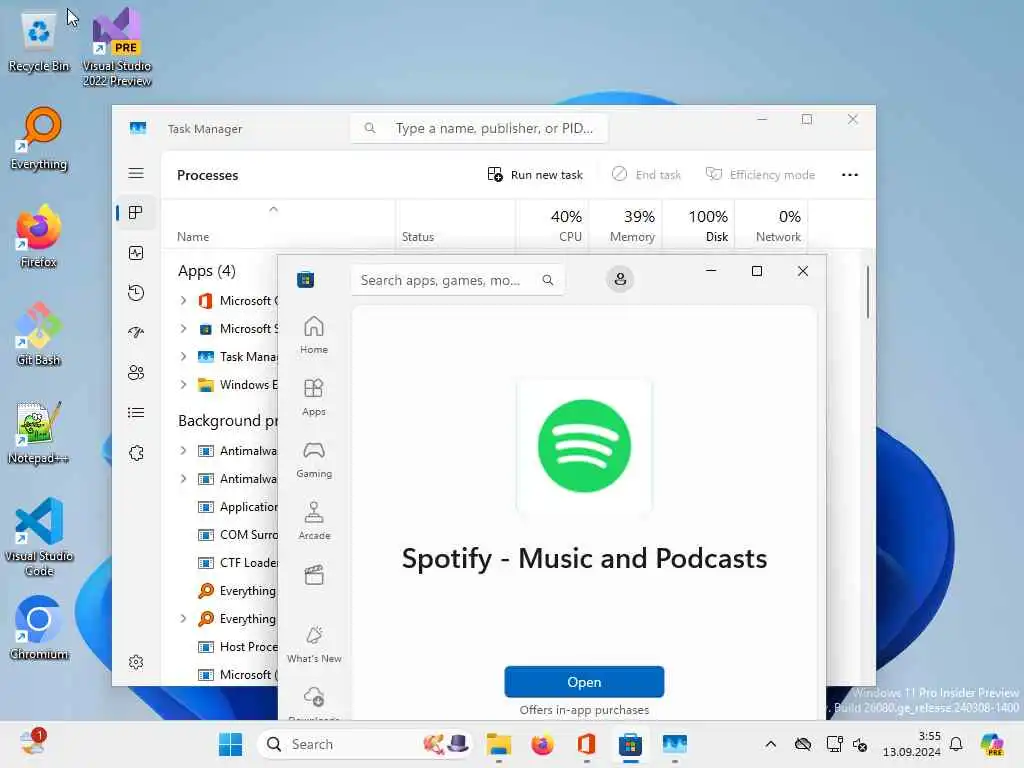Focus Task Manager search by name field

click(x=479, y=128)
